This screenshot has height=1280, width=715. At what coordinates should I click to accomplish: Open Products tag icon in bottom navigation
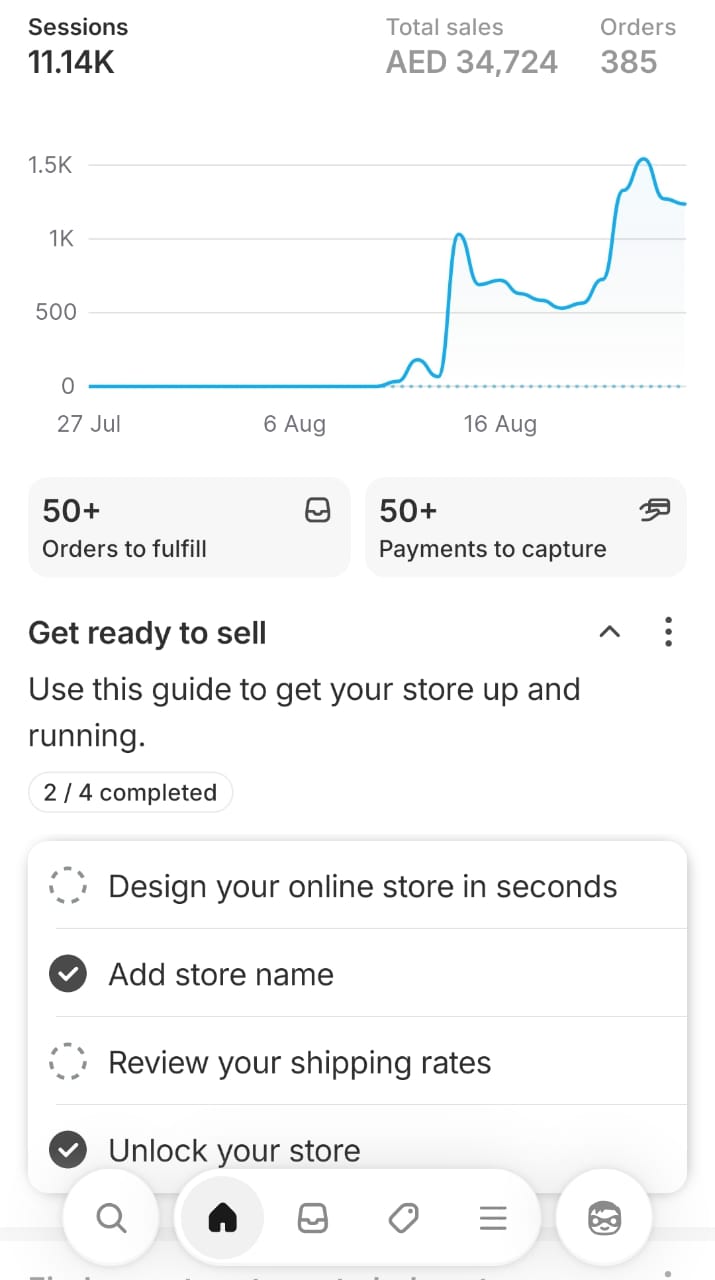tap(403, 1218)
